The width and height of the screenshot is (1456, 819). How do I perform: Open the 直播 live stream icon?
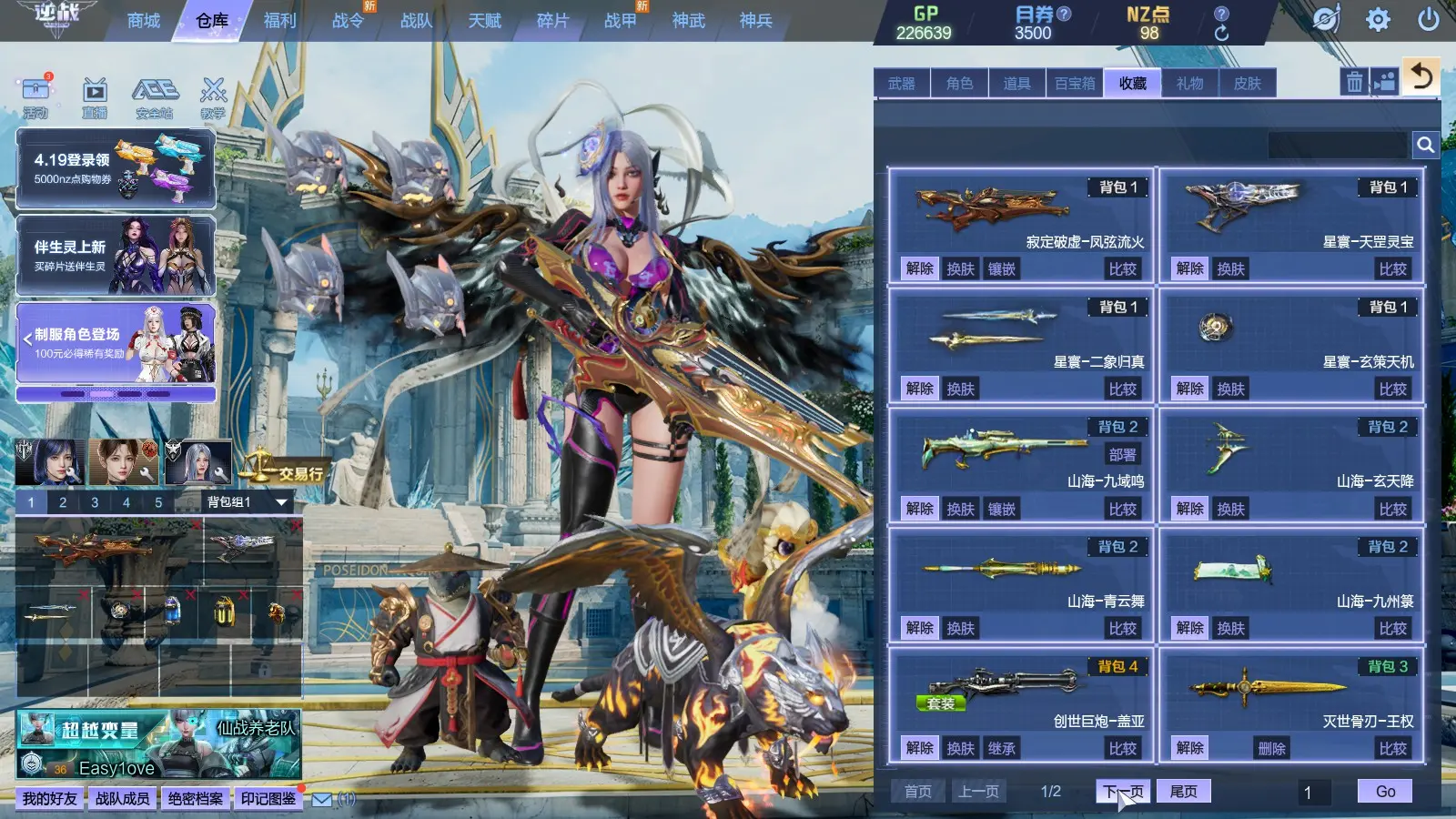click(95, 97)
